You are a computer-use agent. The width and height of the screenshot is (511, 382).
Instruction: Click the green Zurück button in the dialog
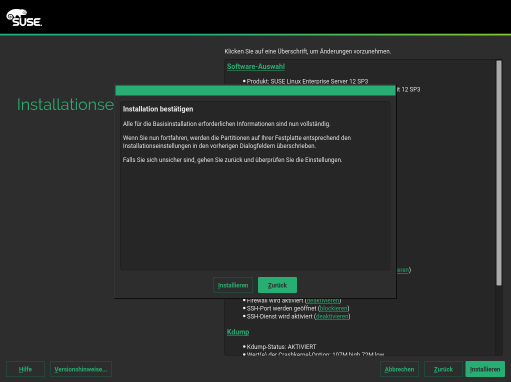point(277,285)
